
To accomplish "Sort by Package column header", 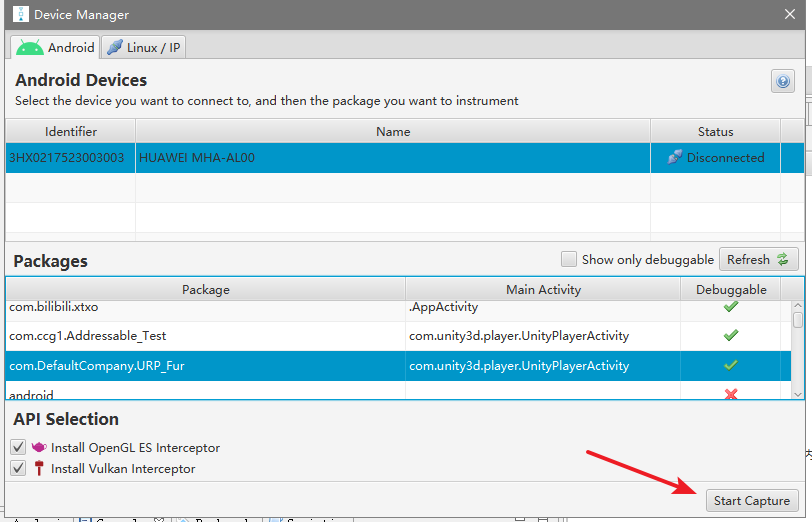I will point(206,289).
